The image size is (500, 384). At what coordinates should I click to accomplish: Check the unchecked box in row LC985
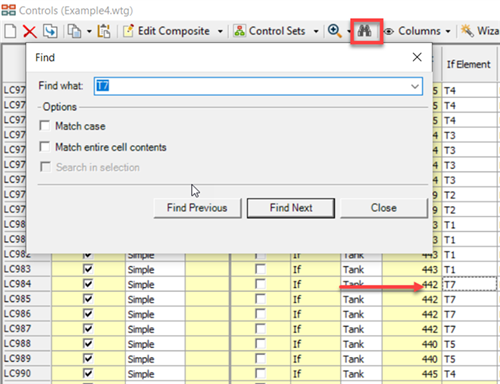point(260,299)
